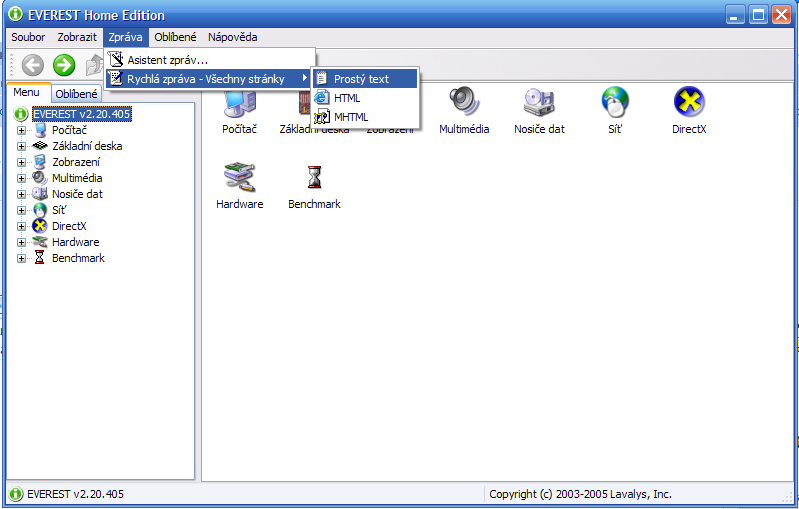
Task: Click the Hardware icon in tree
Action: coord(40,242)
